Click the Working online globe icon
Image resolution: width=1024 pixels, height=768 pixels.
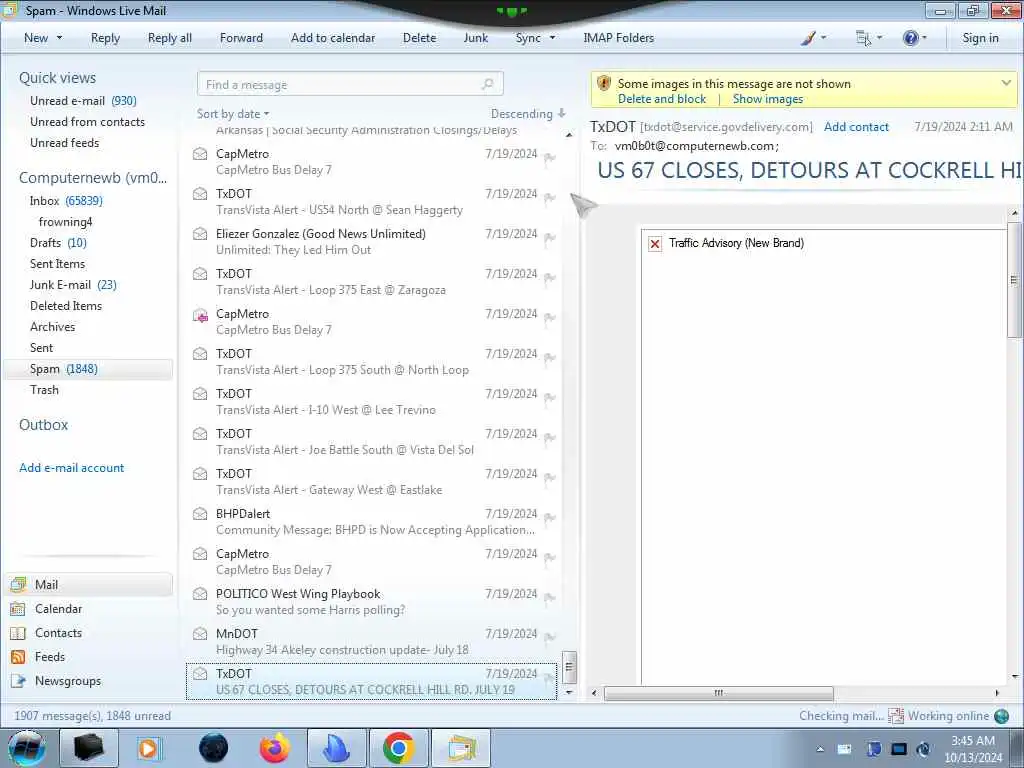[1001, 716]
